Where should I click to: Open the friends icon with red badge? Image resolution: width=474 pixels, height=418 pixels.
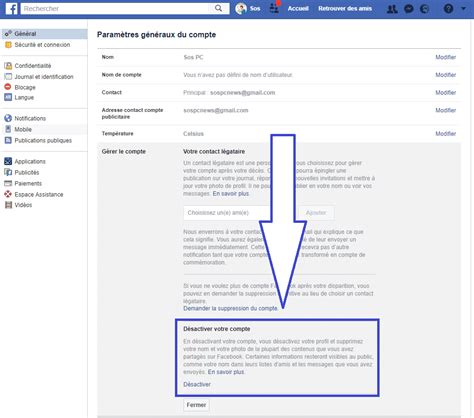(x=275, y=8)
